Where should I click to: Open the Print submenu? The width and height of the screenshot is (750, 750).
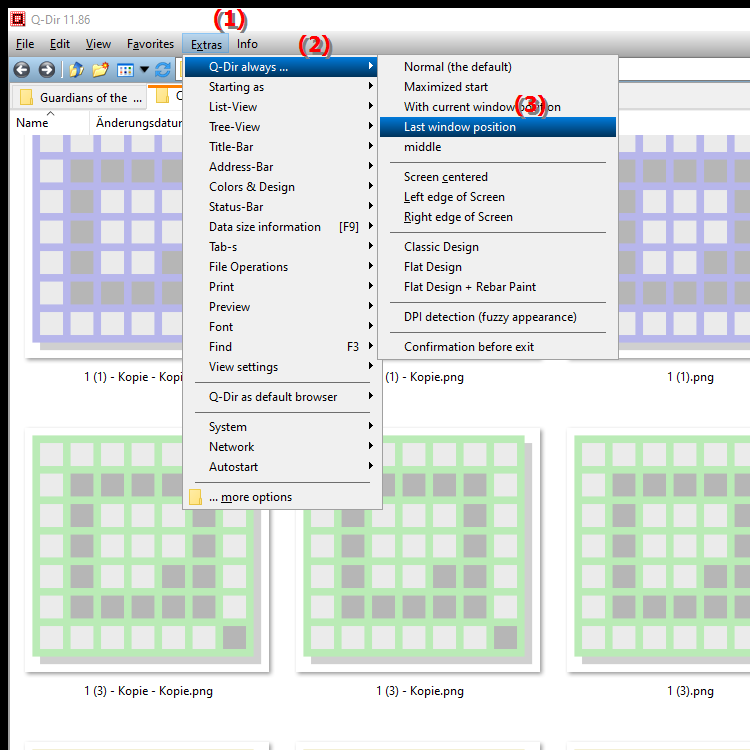[281, 287]
